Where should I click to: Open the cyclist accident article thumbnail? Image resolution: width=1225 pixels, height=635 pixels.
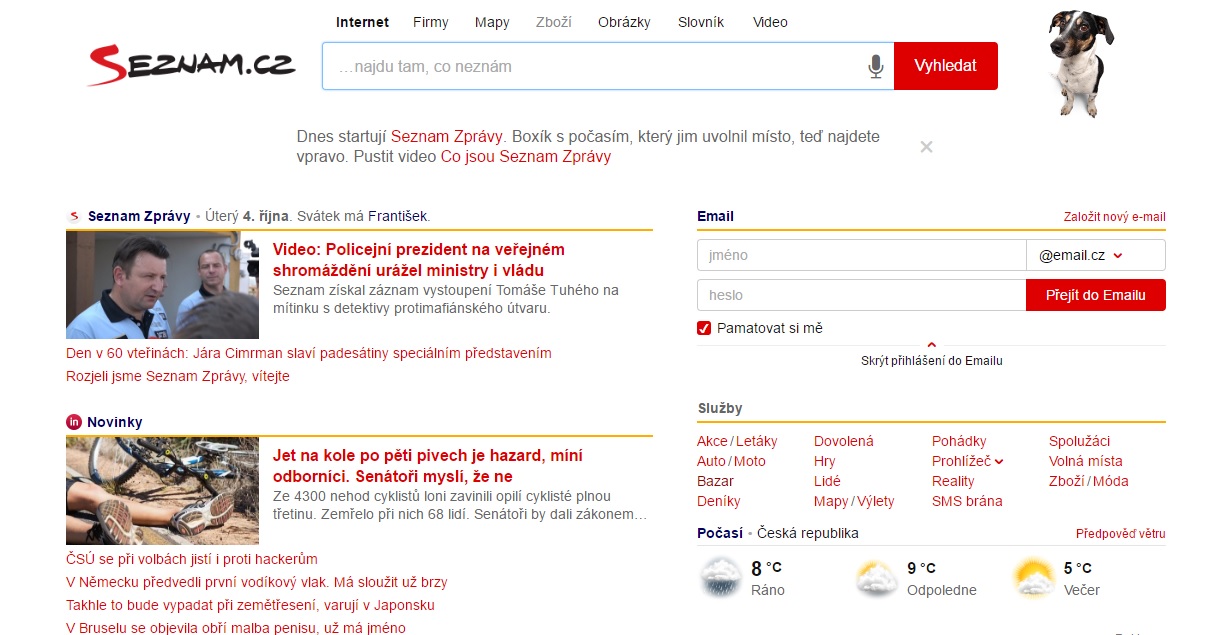coord(162,491)
